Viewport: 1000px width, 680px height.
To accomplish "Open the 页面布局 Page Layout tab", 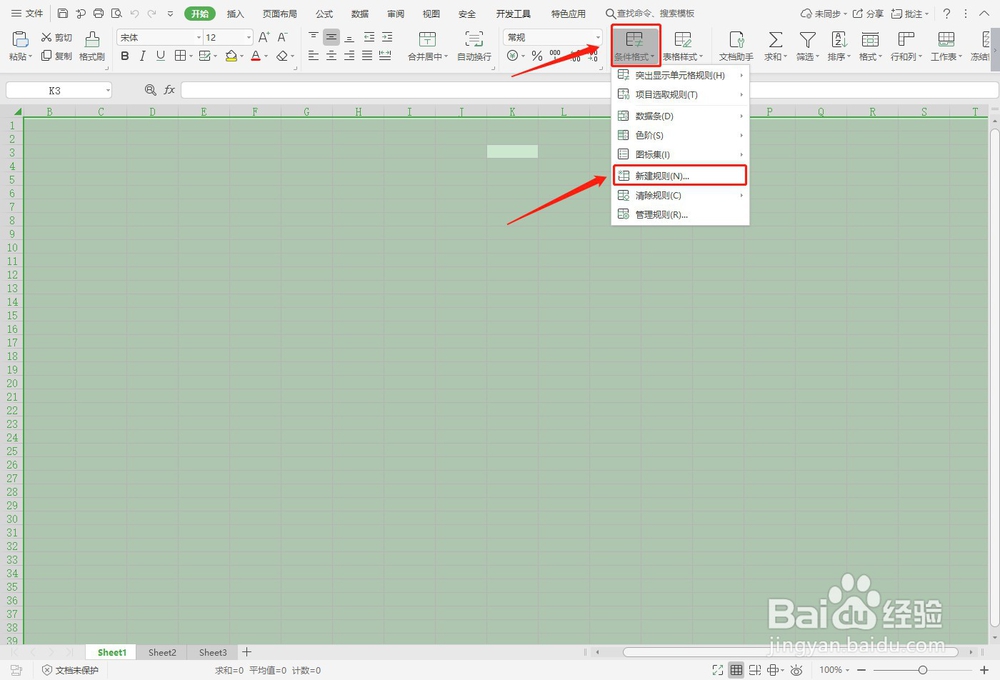I will [x=279, y=13].
